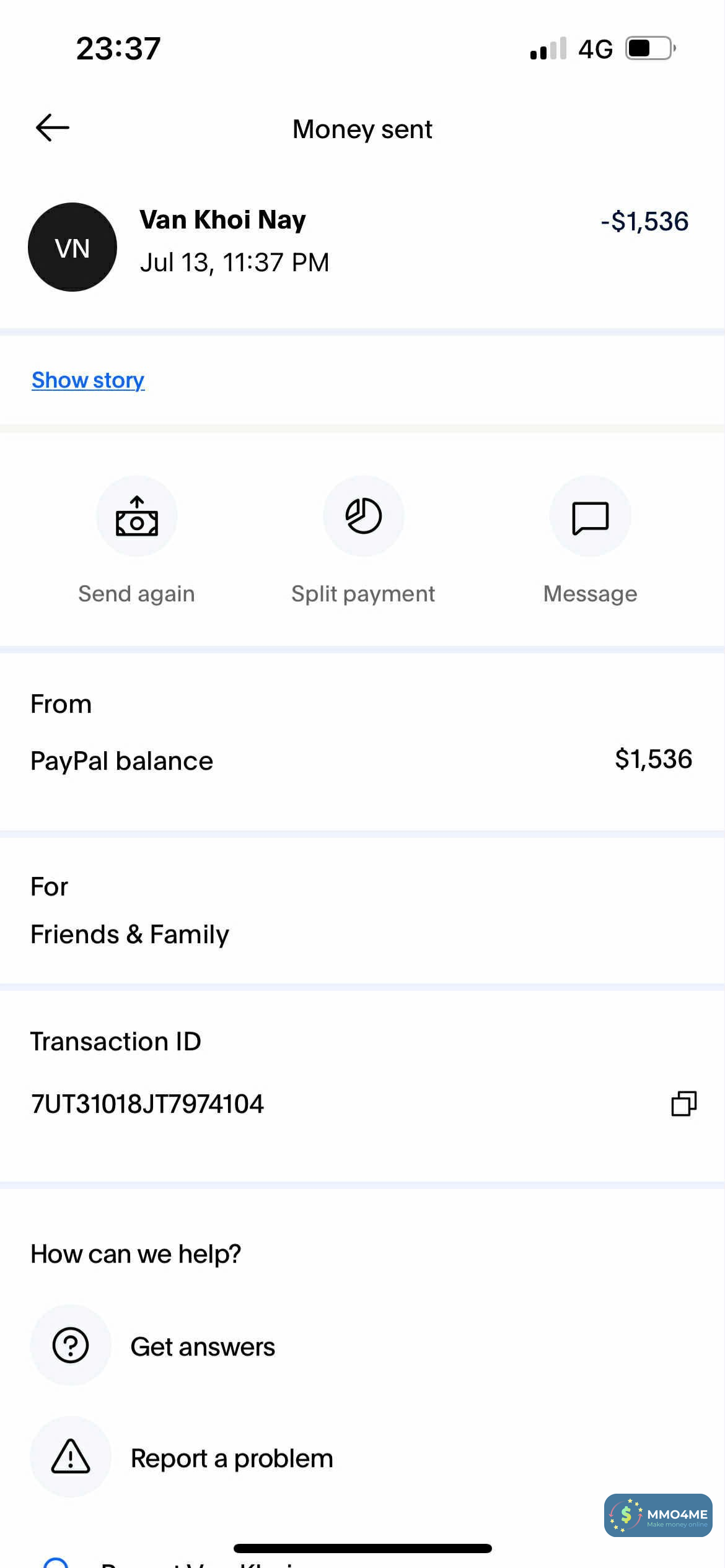Screen dimensions: 725x1568
Task: Tap the question mark Get answers icon
Action: click(71, 1345)
